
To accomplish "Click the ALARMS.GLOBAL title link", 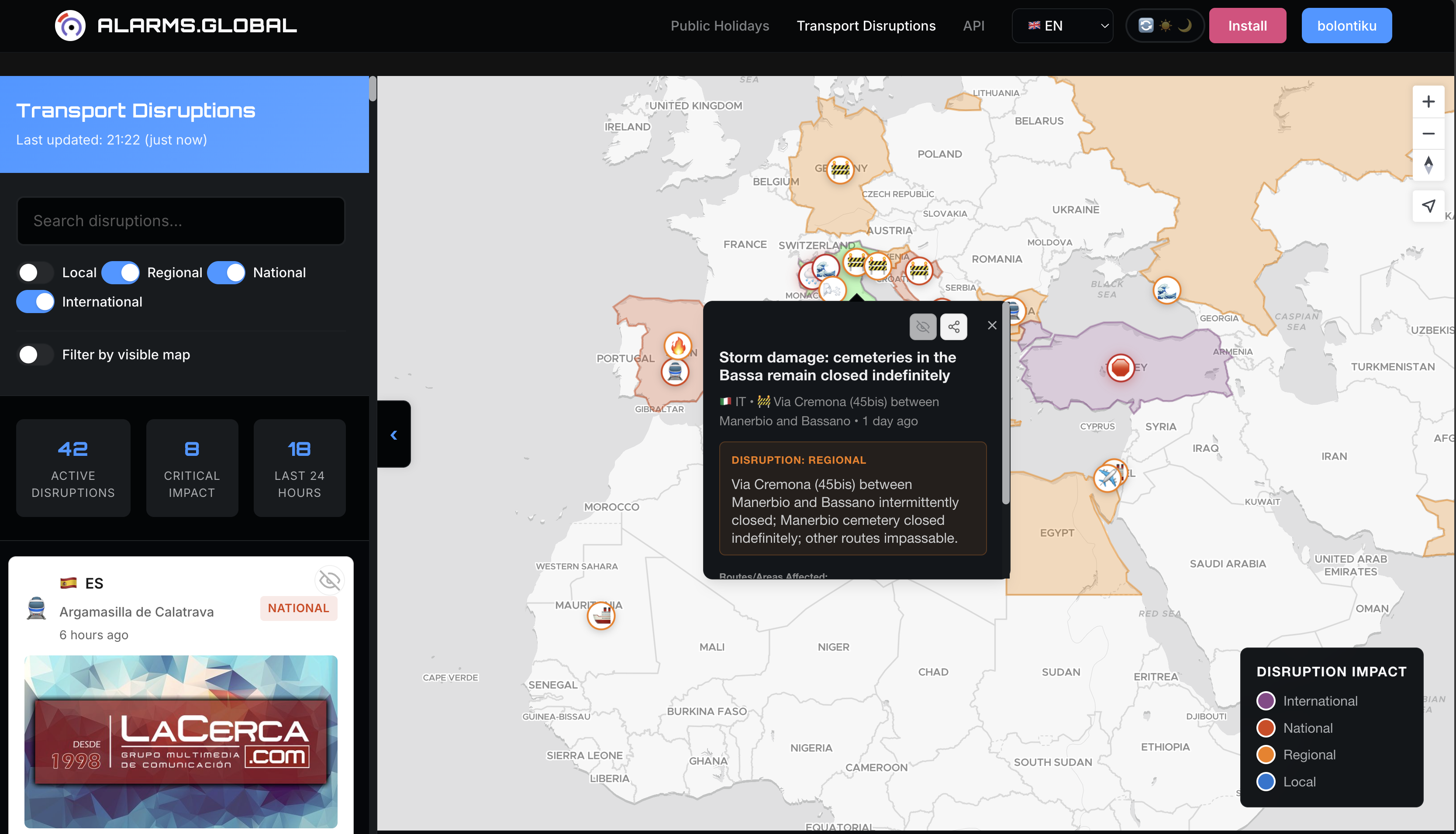I will 197,26.
